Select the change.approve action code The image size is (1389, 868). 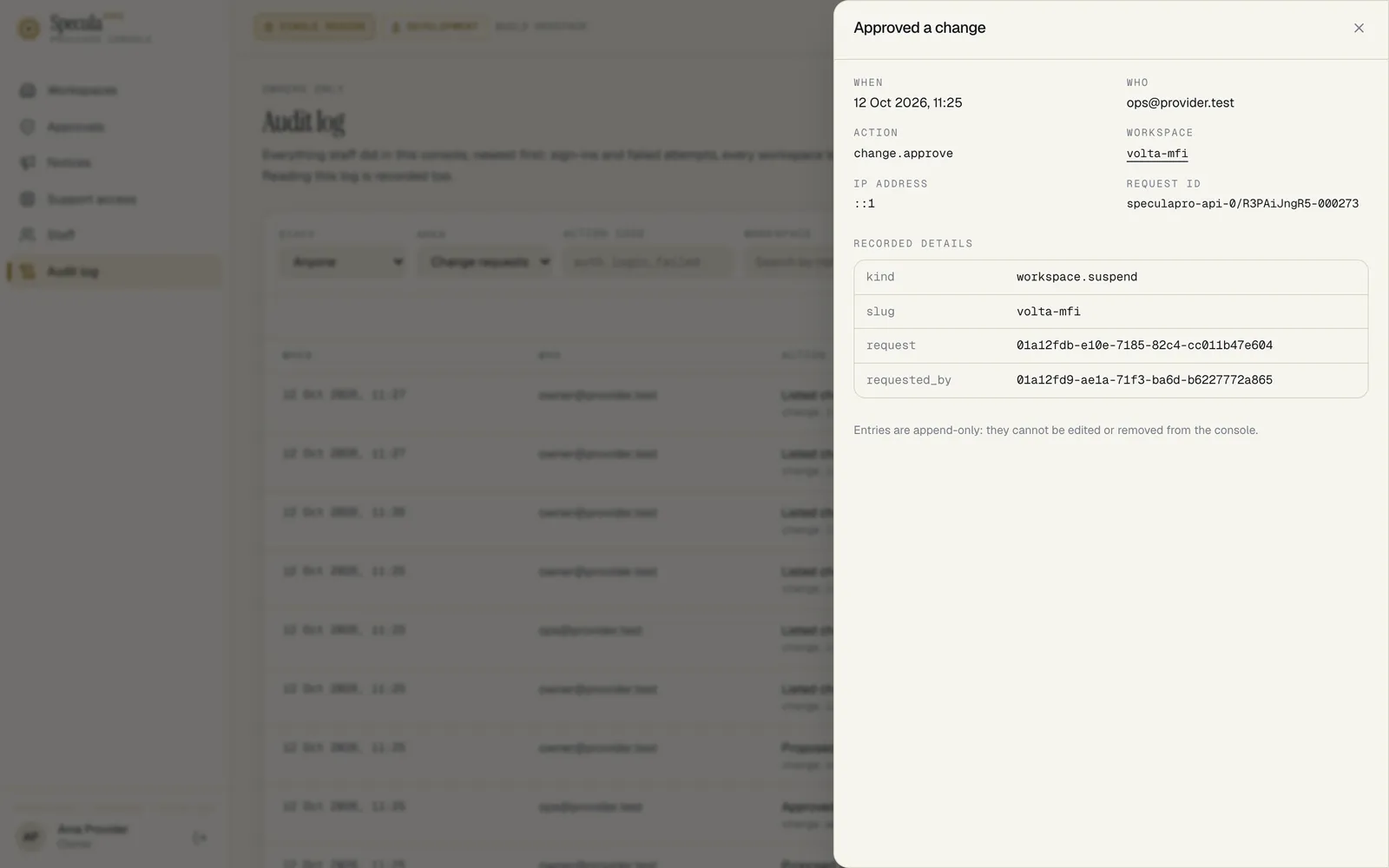pos(903,154)
